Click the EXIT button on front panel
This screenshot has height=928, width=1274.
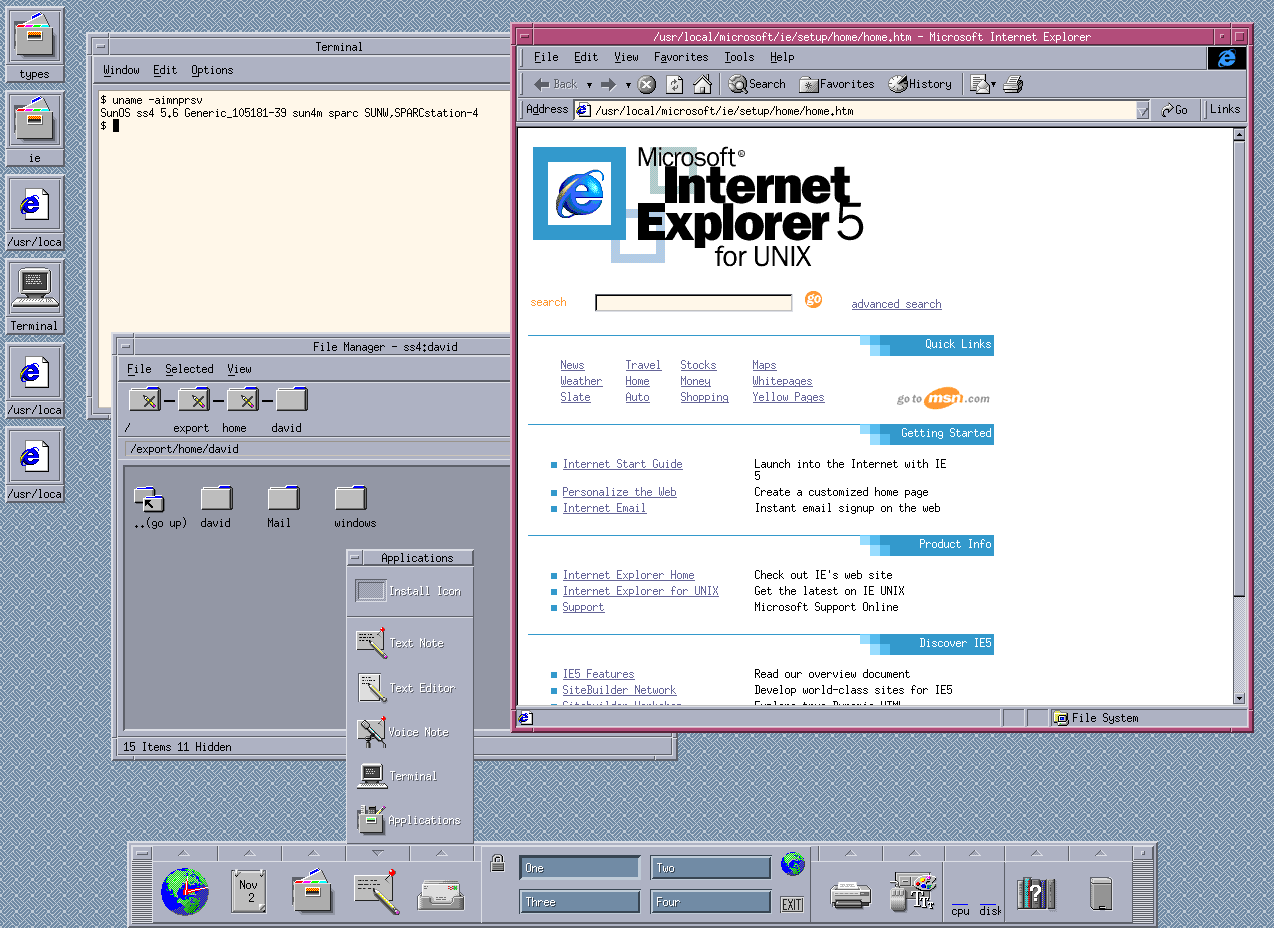(792, 904)
